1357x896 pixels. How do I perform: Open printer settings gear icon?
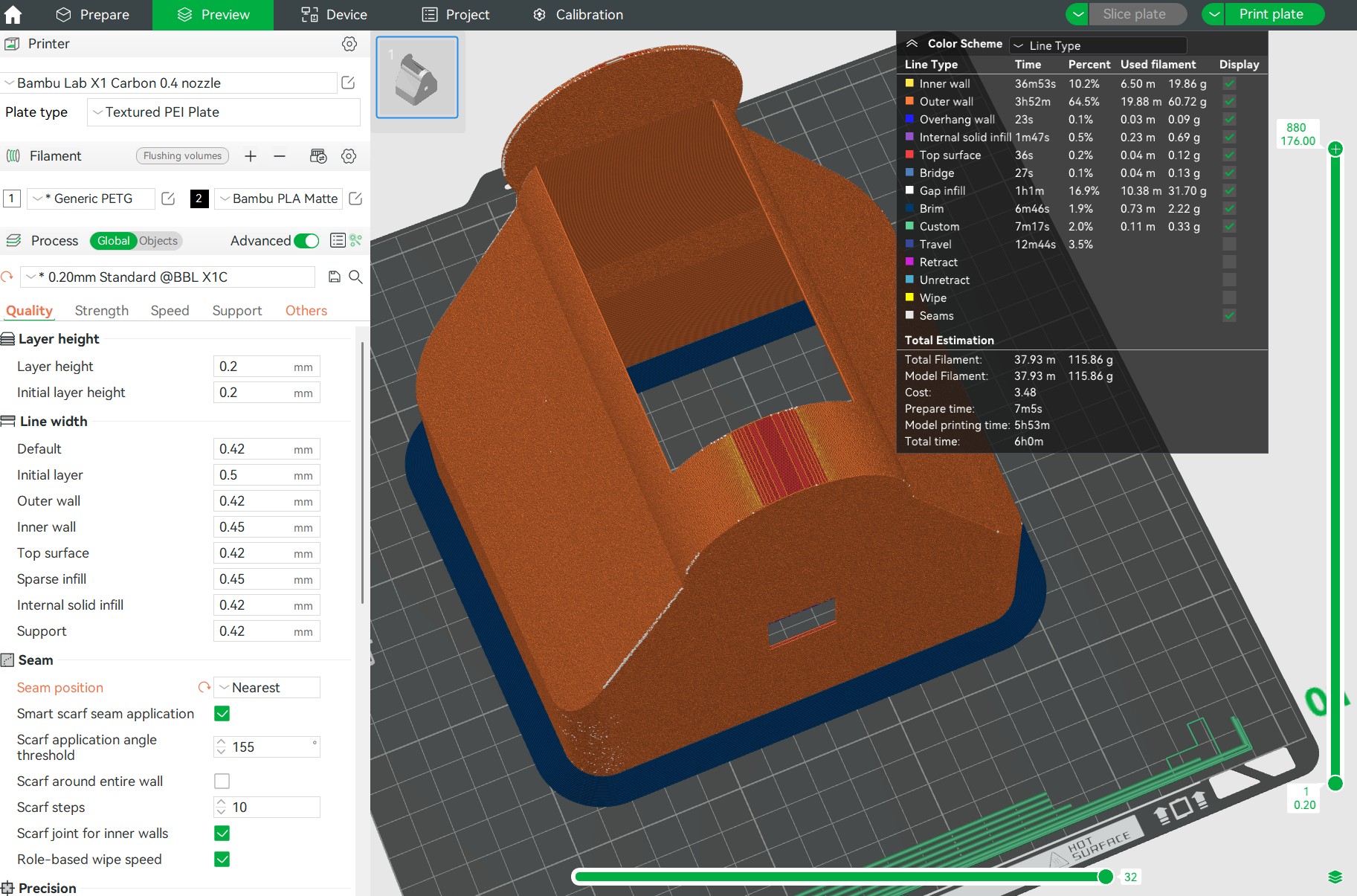click(349, 44)
